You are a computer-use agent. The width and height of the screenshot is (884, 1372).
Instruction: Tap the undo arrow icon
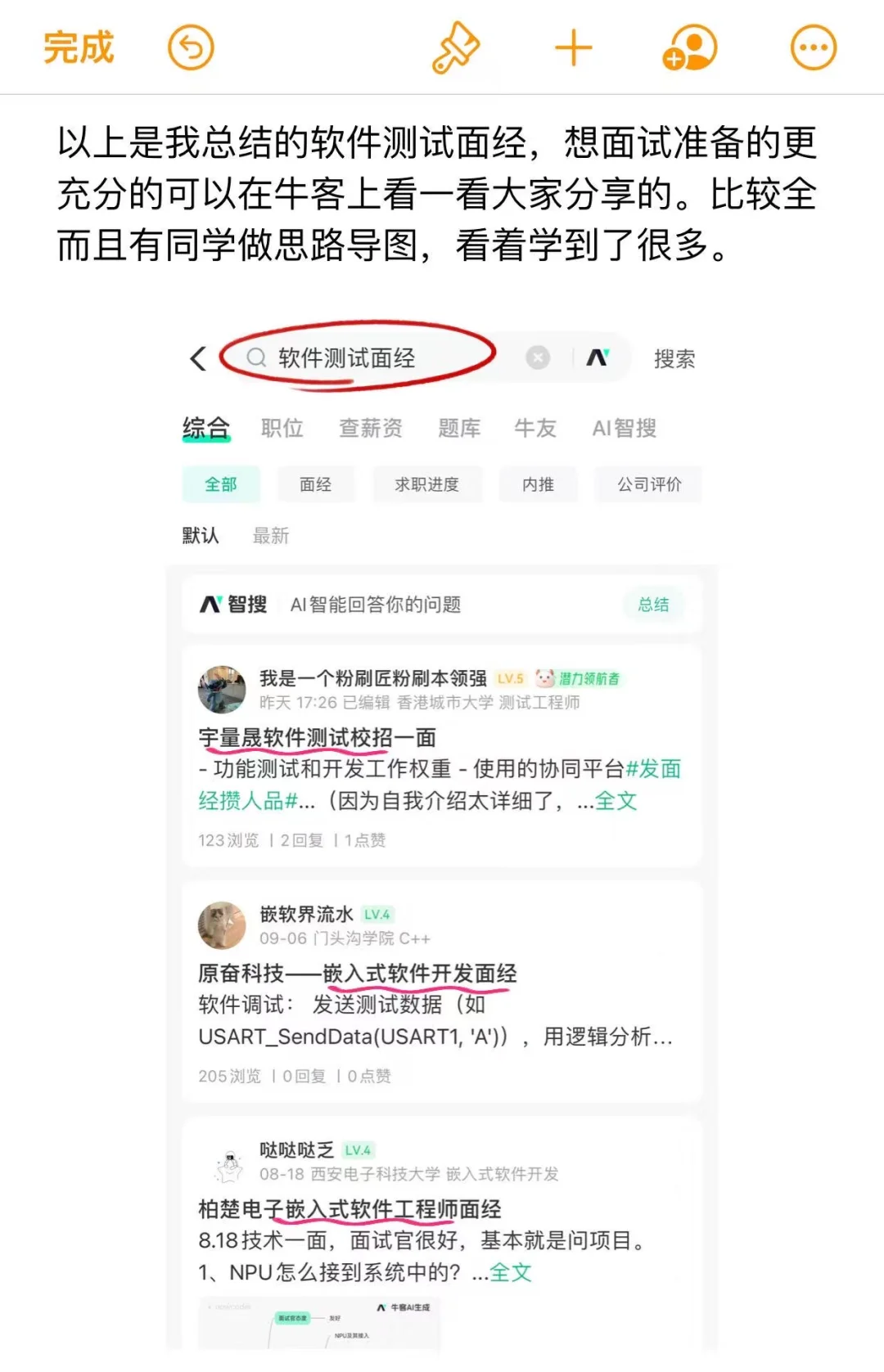[191, 48]
